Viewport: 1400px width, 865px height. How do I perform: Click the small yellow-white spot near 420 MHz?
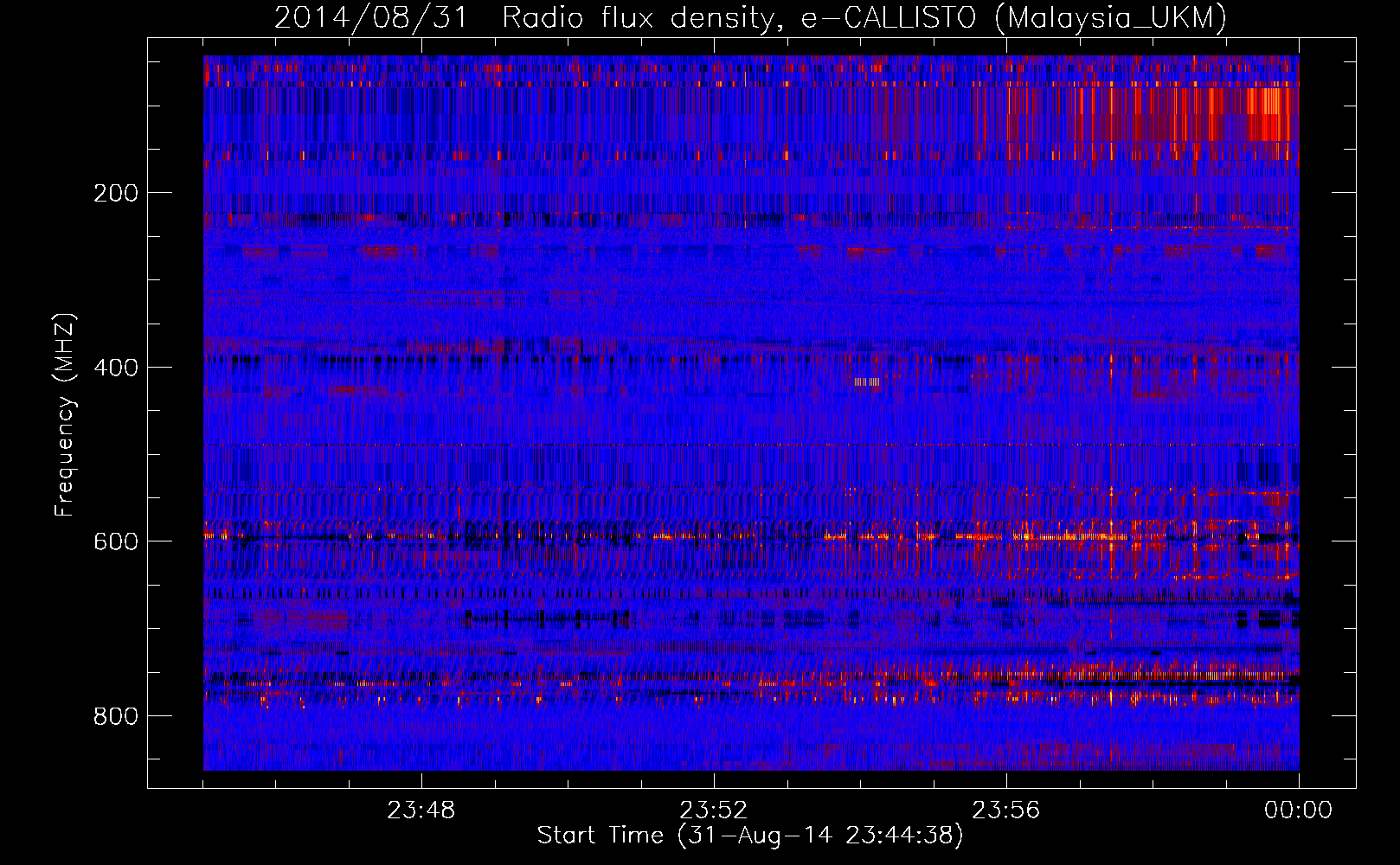click(867, 381)
